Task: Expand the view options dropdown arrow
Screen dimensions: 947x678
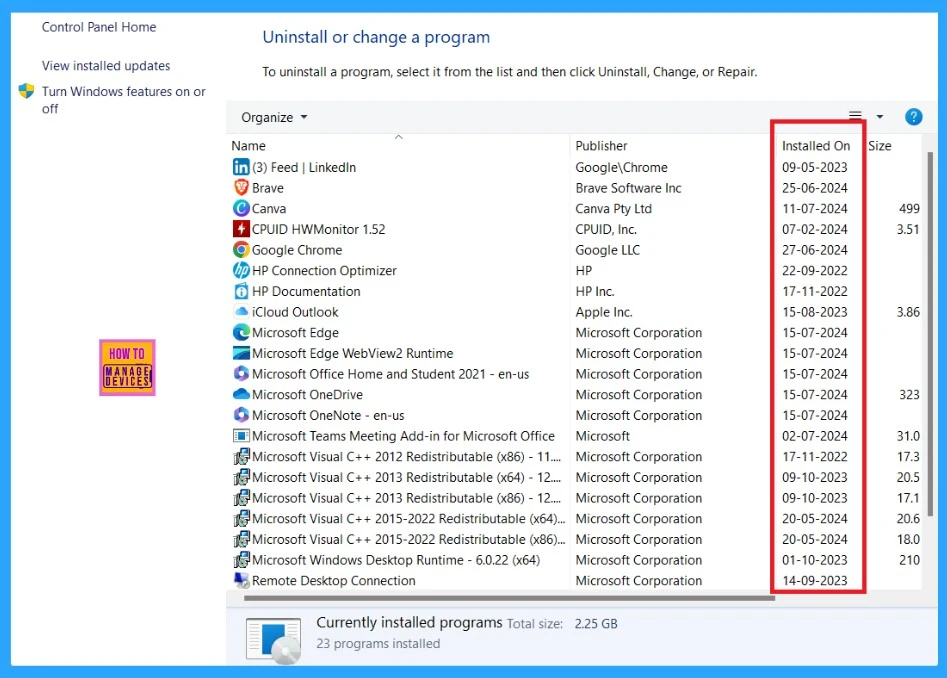Action: coord(879,117)
